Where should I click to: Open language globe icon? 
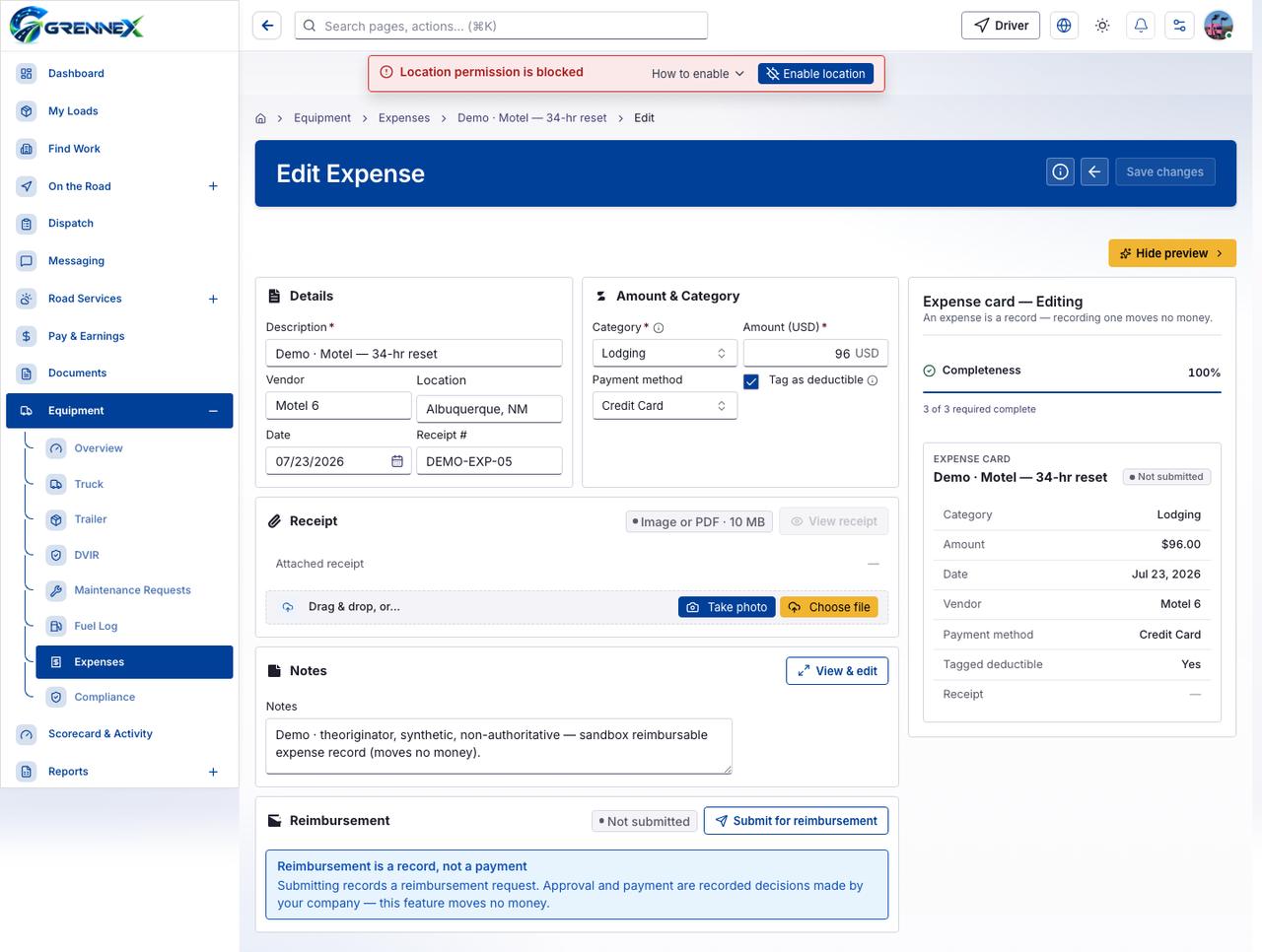tap(1064, 26)
